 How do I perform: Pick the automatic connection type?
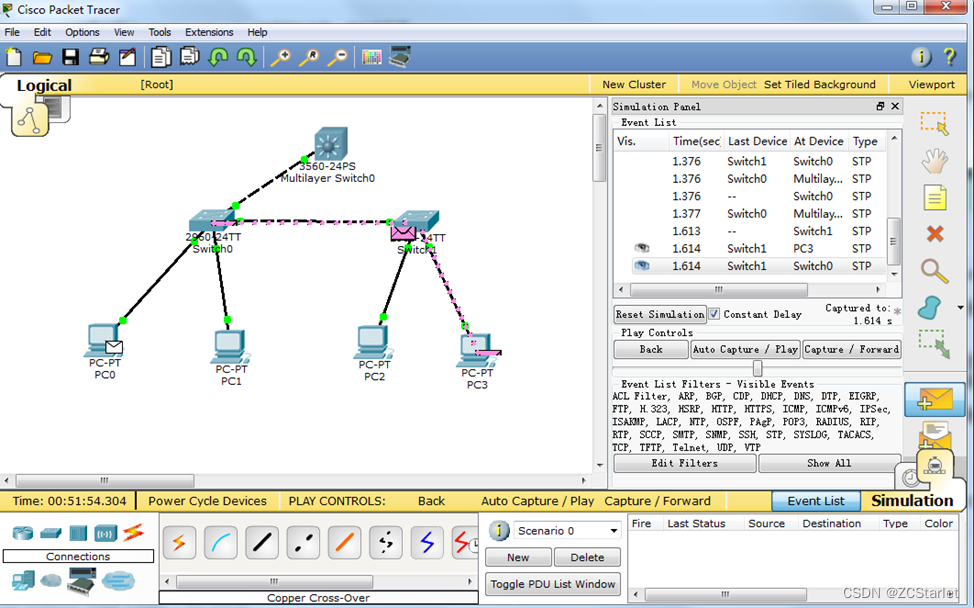[x=180, y=542]
